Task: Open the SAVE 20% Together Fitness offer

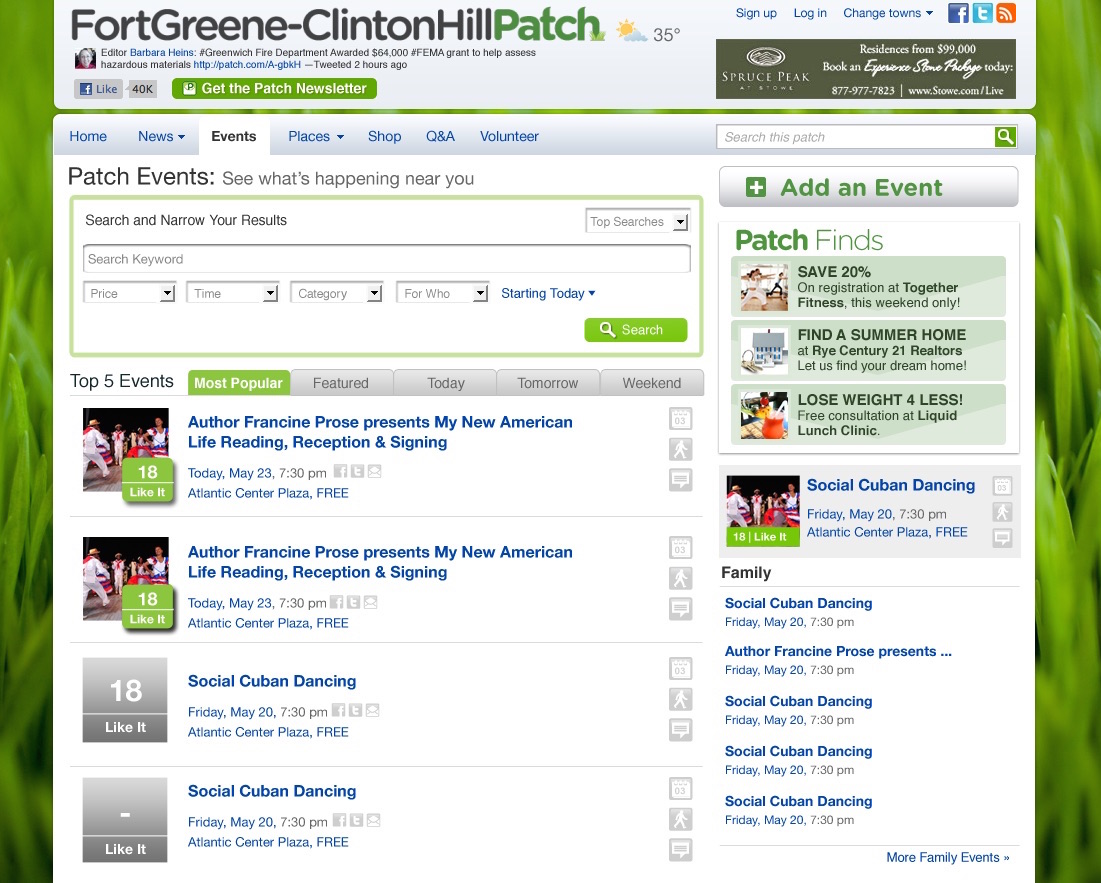Action: pos(869,286)
